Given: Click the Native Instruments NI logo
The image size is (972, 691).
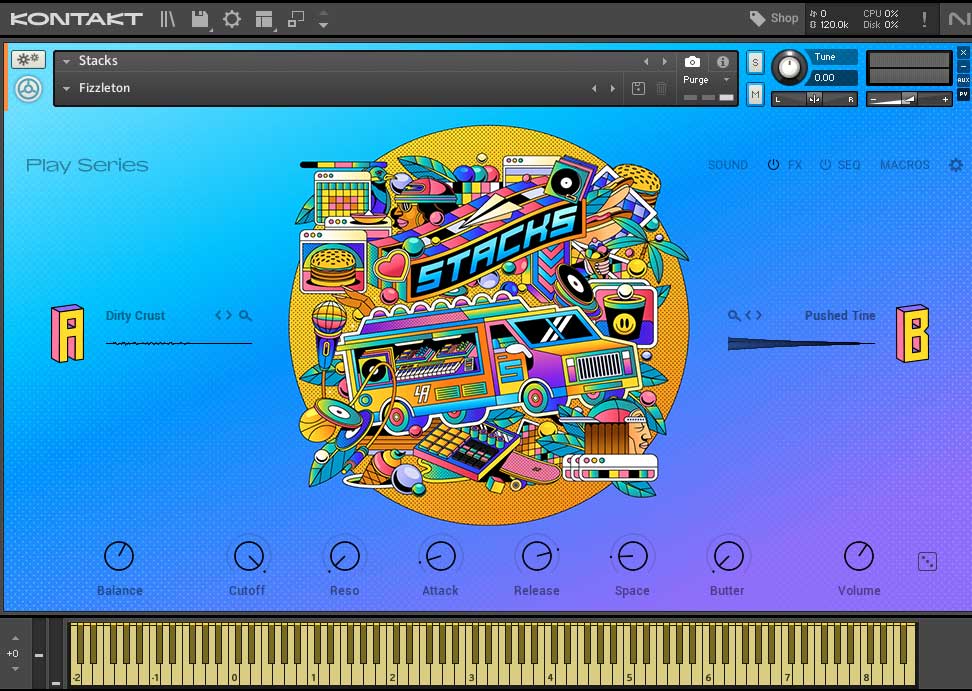Looking at the screenshot, I should (959, 19).
